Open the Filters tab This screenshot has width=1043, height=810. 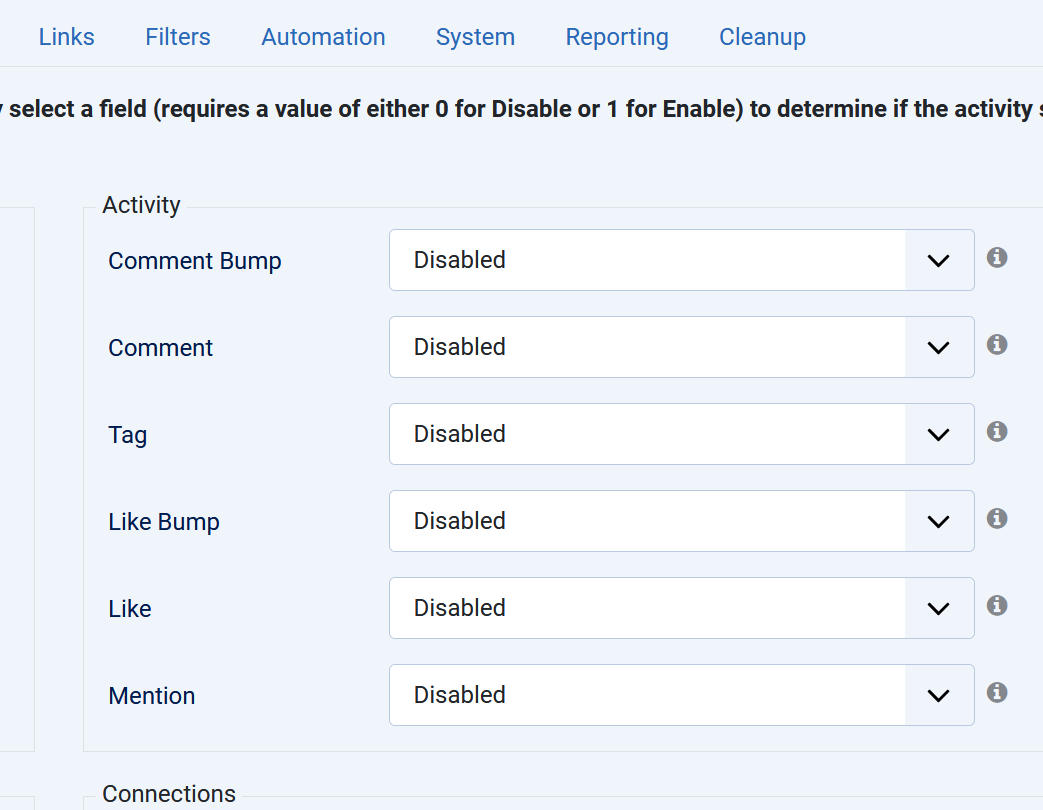click(x=178, y=37)
